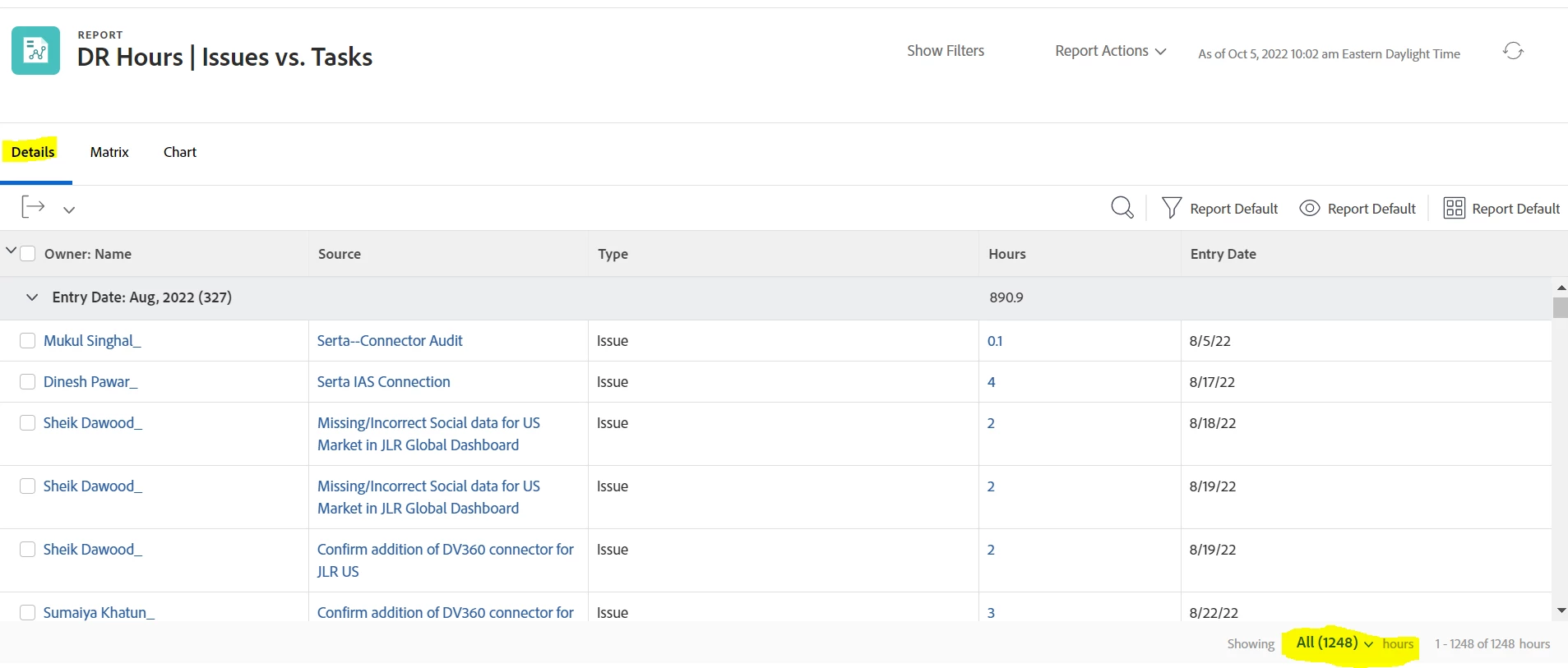Click Show Filters
Screen dimensions: 1568x668
pyautogui.click(x=946, y=51)
